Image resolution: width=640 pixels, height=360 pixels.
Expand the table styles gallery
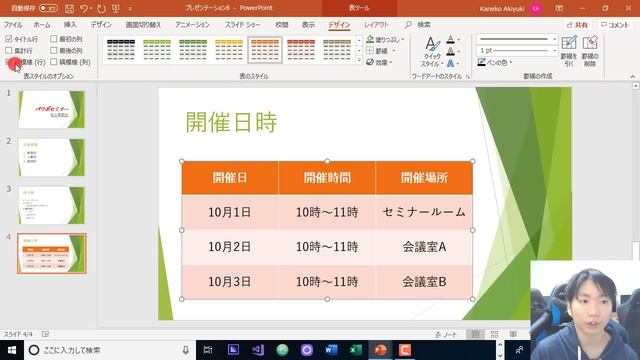(x=359, y=60)
